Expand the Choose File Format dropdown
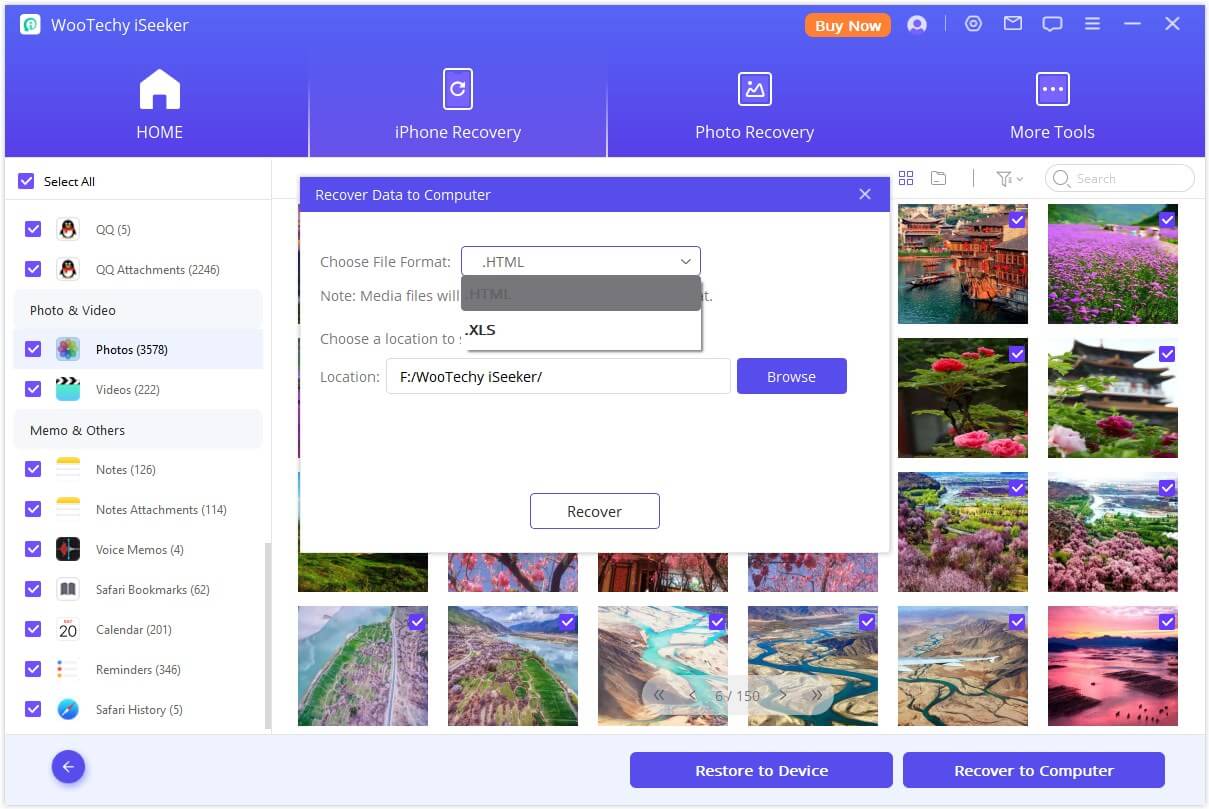 [x=581, y=262]
